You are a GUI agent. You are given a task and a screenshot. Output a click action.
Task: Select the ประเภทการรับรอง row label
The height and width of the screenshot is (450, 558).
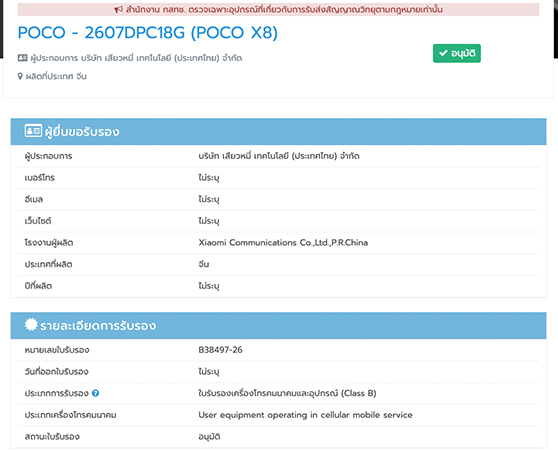tap(56, 393)
